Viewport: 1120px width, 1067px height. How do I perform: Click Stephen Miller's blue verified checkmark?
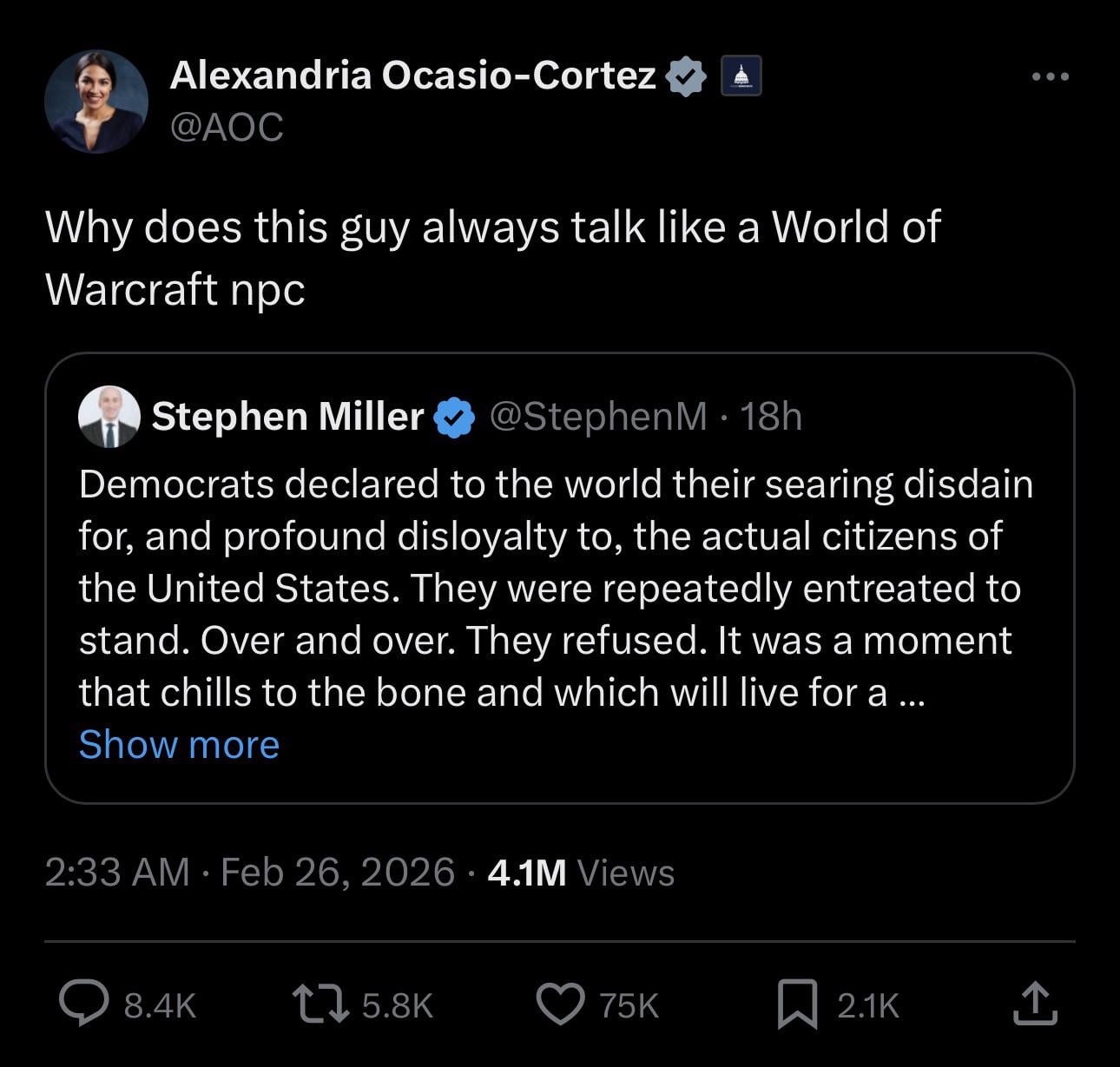454,418
